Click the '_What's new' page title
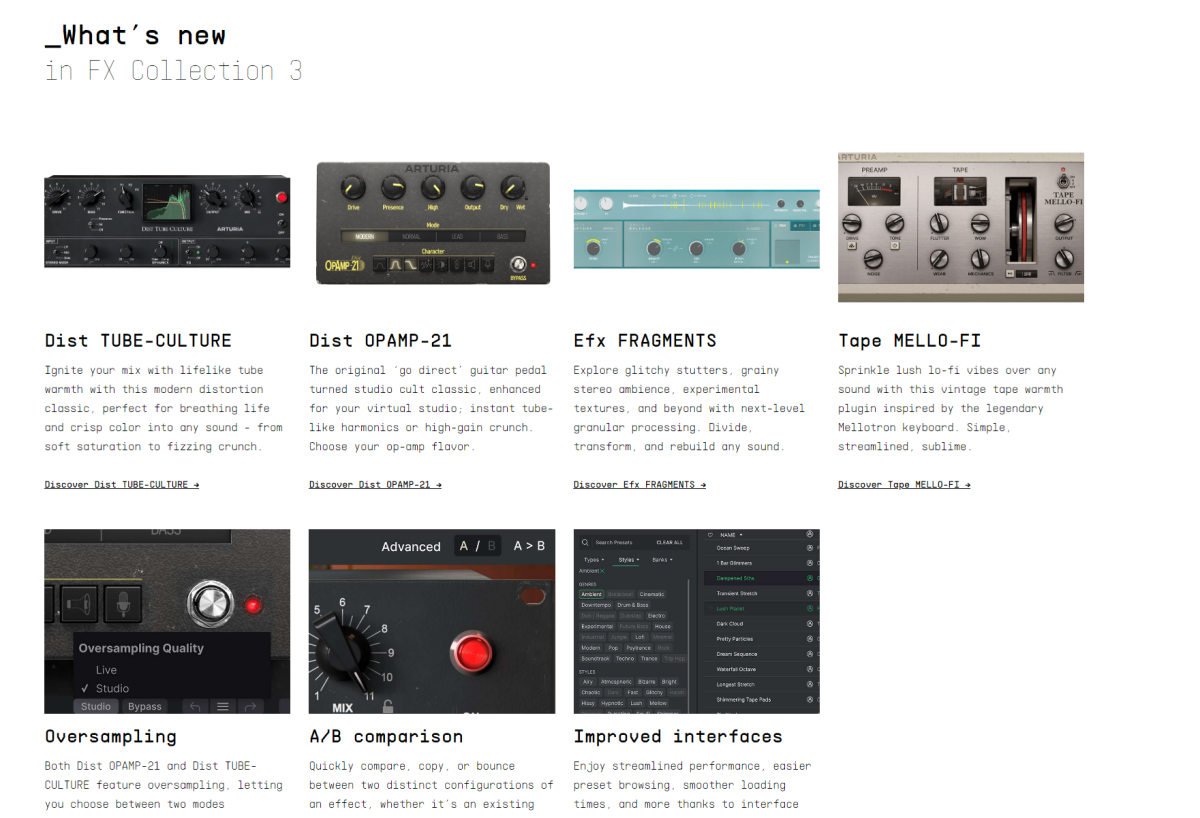 135,35
